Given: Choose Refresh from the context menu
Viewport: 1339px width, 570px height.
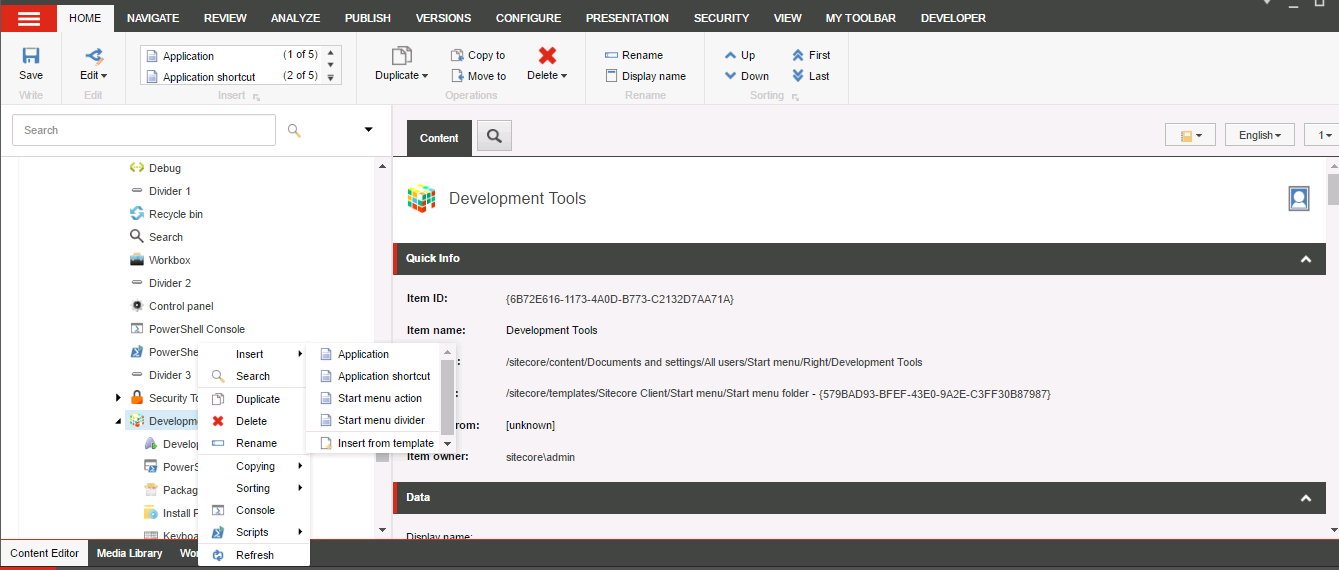Looking at the screenshot, I should pos(253,555).
